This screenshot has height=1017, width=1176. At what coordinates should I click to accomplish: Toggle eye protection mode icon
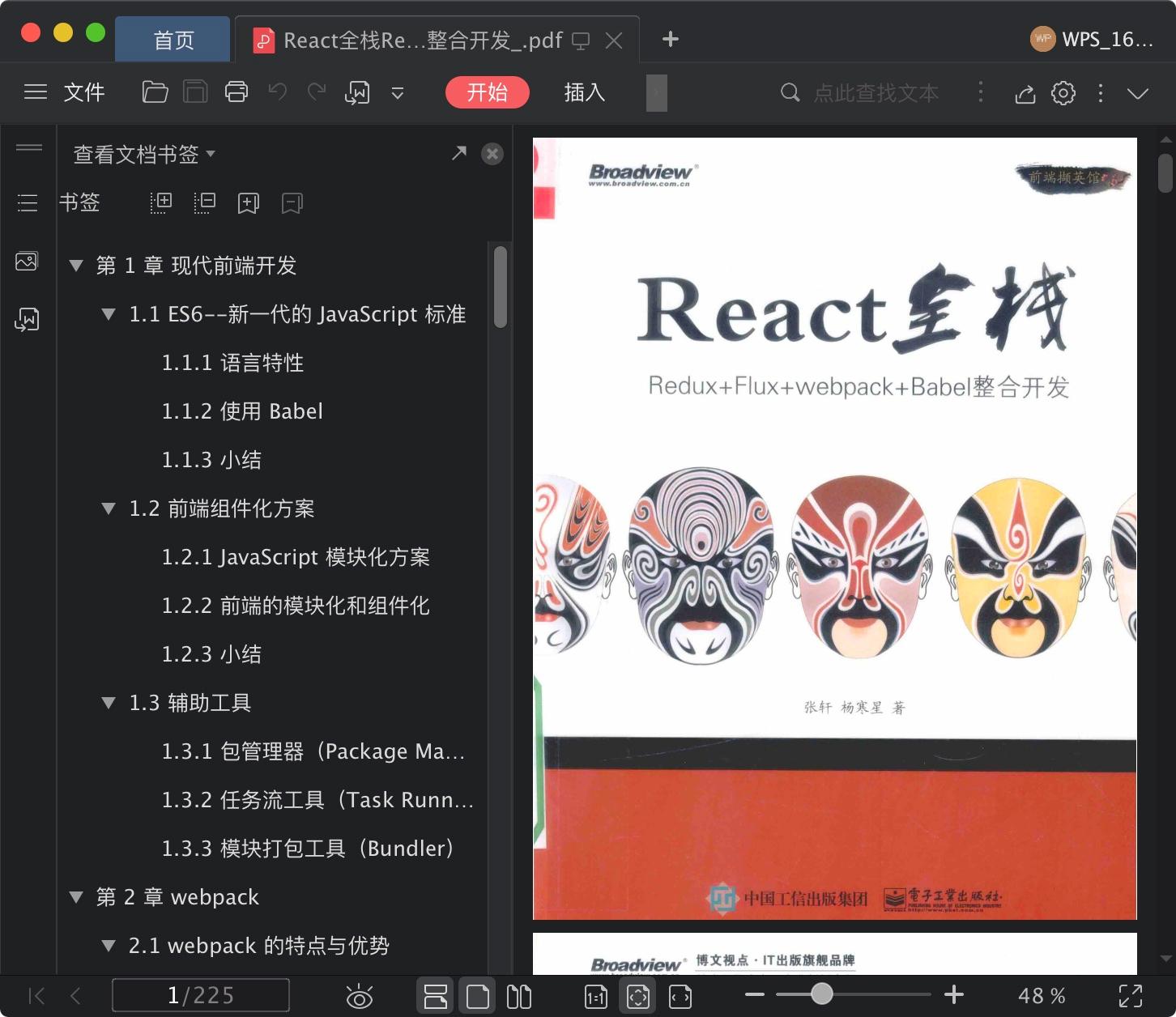pos(359,996)
